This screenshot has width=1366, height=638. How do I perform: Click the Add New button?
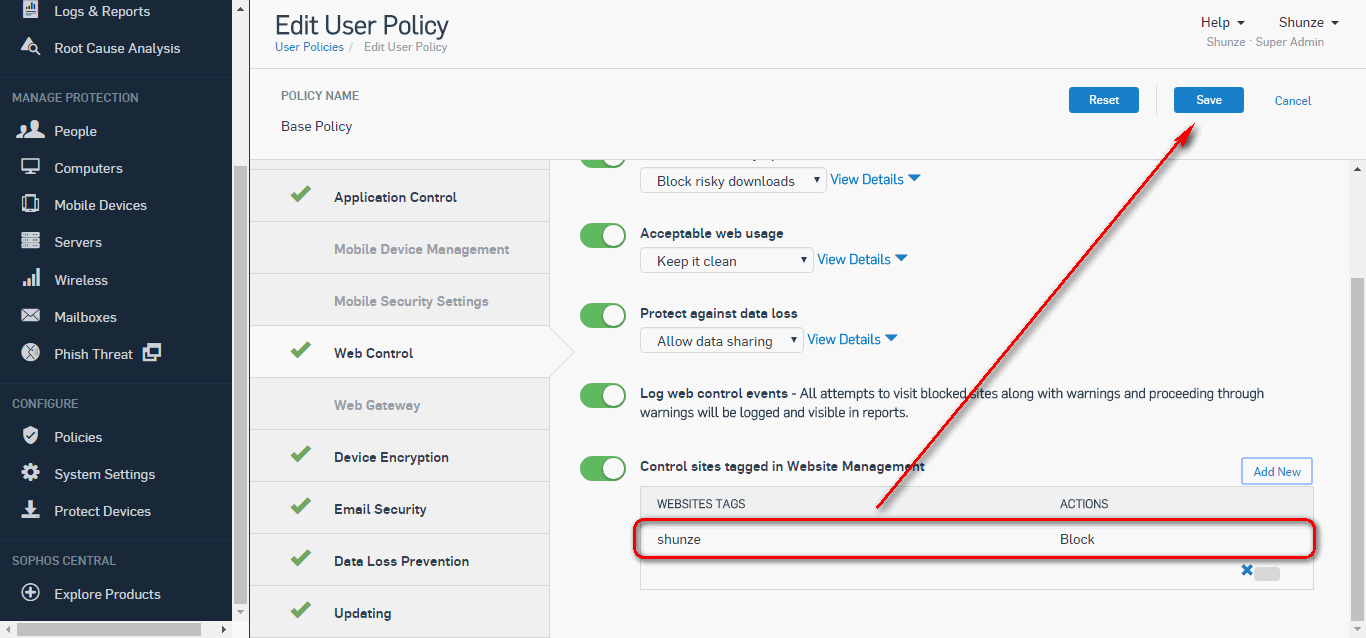pyautogui.click(x=1277, y=471)
